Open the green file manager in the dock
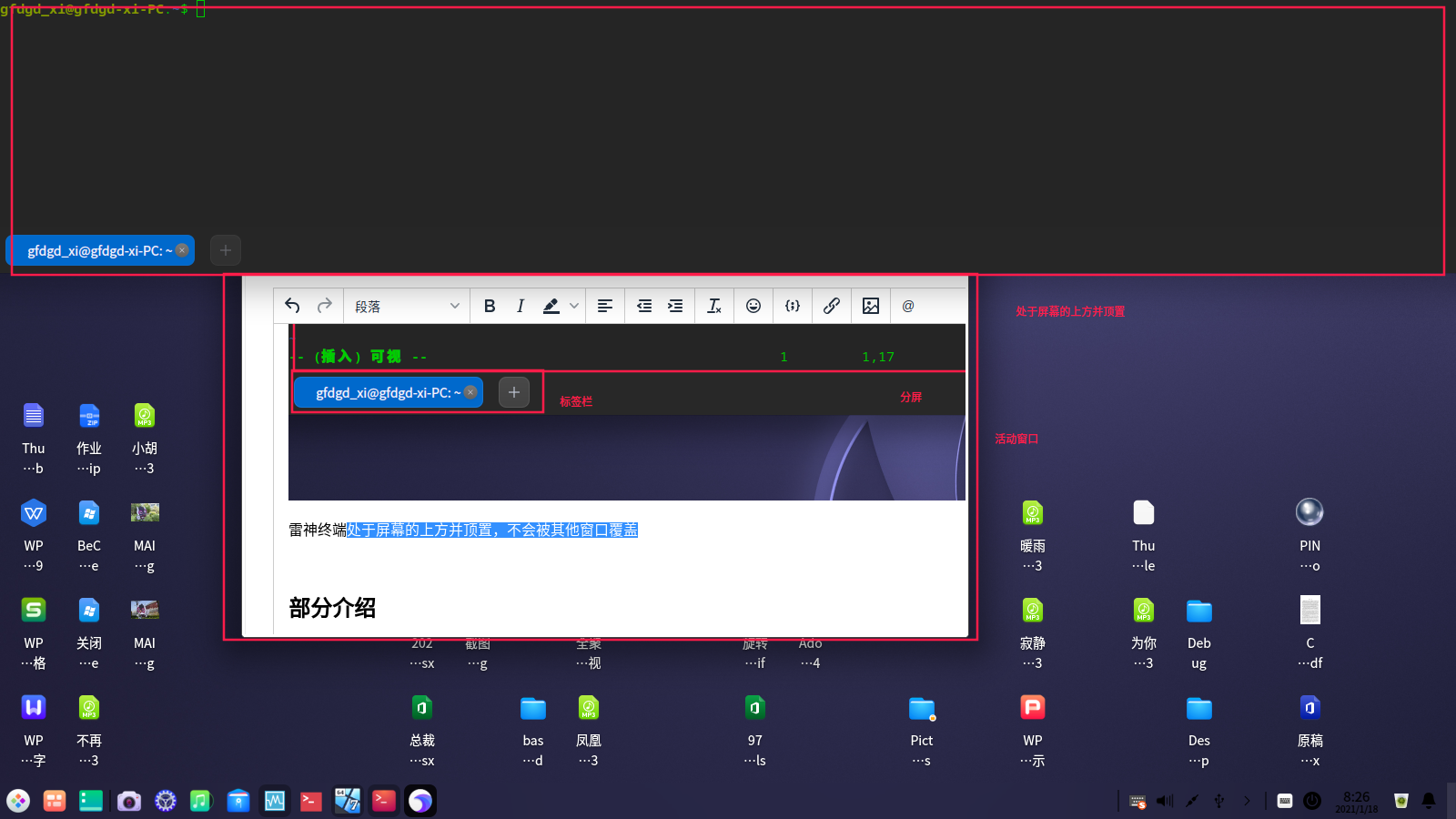 click(91, 801)
